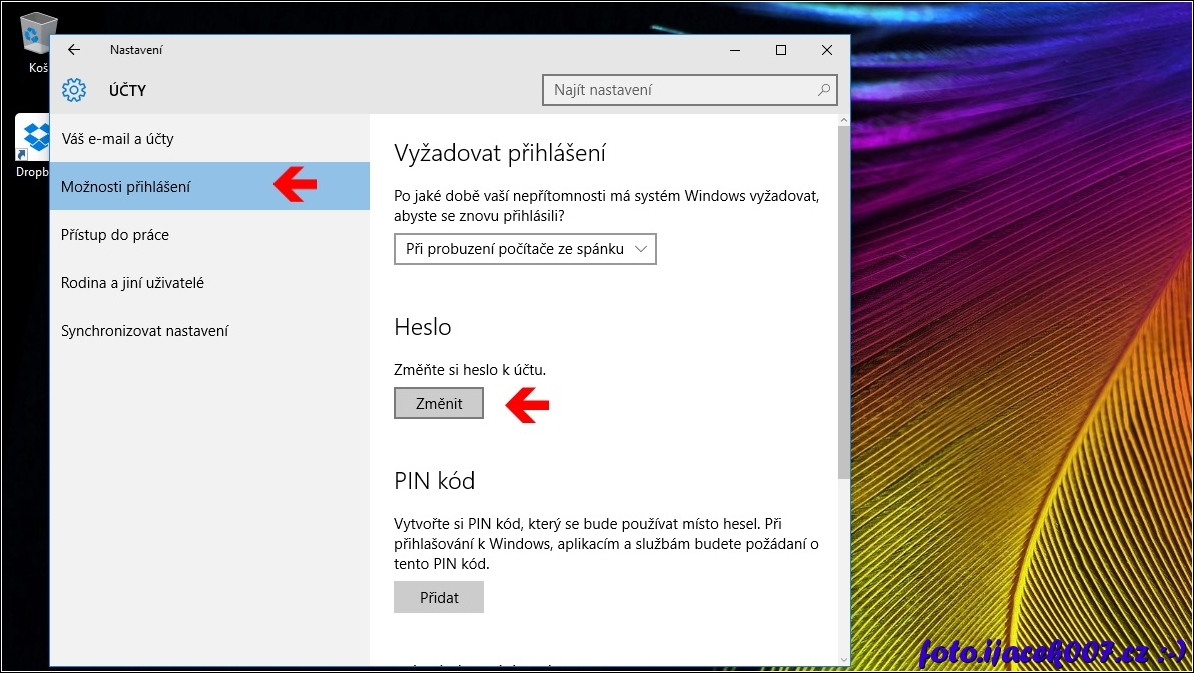Image resolution: width=1194 pixels, height=673 pixels.
Task: Click the vertical scrollbar thumb
Action: click(x=843, y=300)
